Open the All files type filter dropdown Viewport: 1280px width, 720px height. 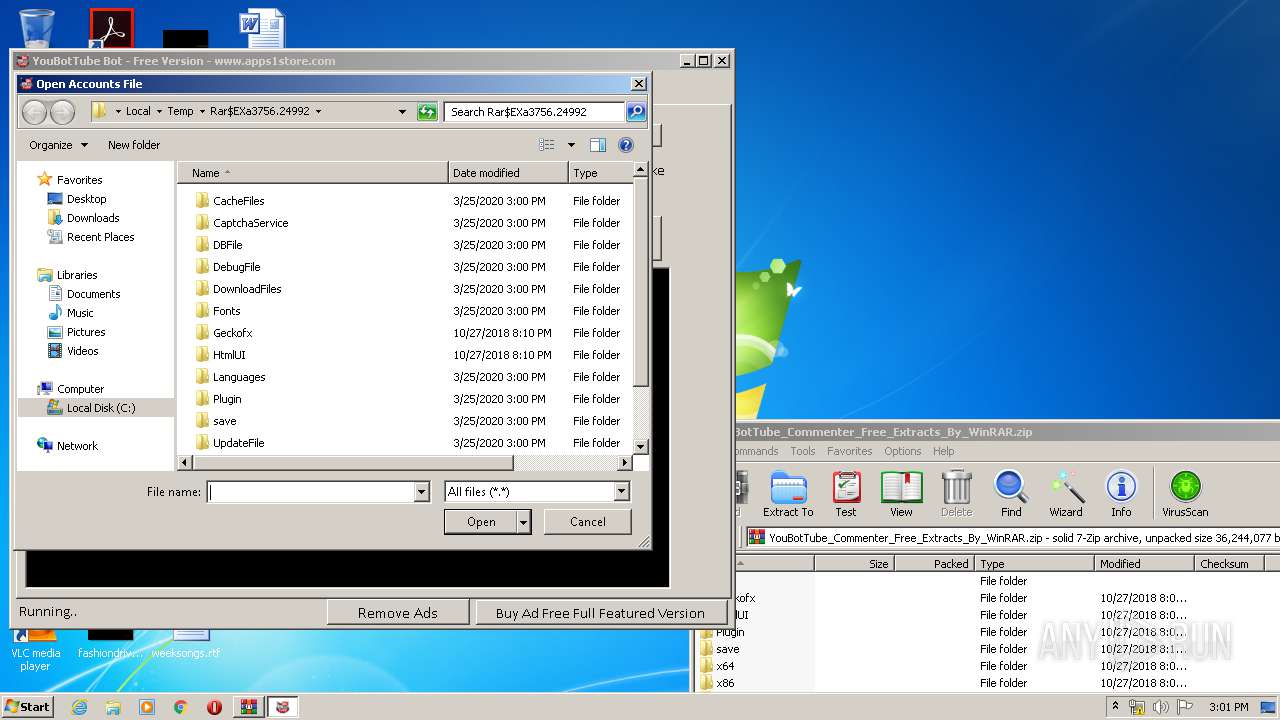coord(621,492)
